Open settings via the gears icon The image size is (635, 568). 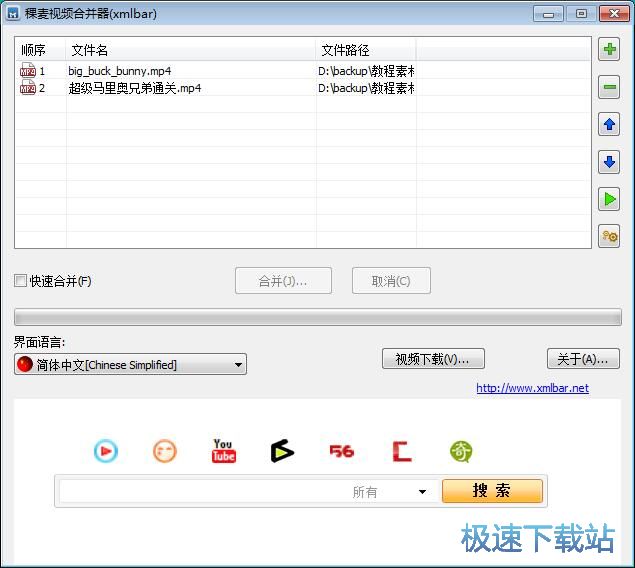(608, 236)
